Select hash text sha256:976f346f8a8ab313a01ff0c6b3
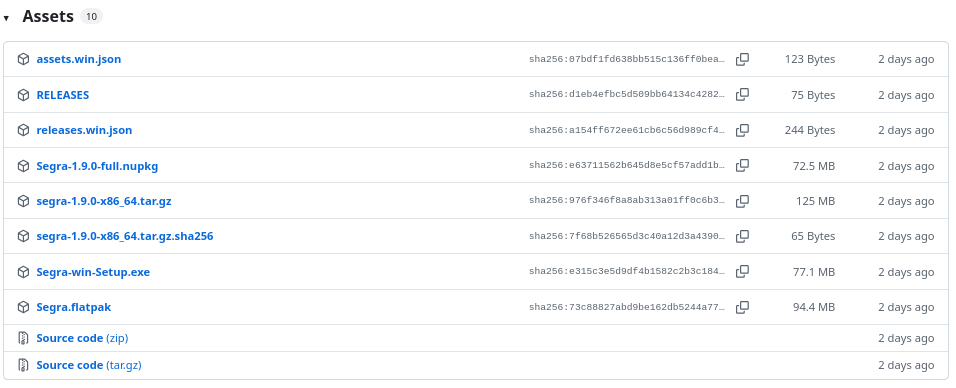The image size is (956, 388). (x=627, y=201)
